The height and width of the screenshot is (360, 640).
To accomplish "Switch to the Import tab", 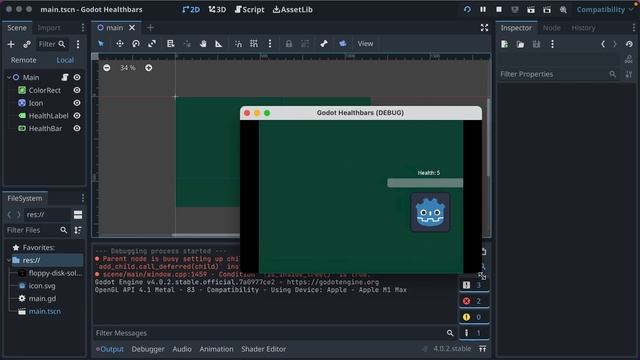I will pyautogui.click(x=49, y=28).
